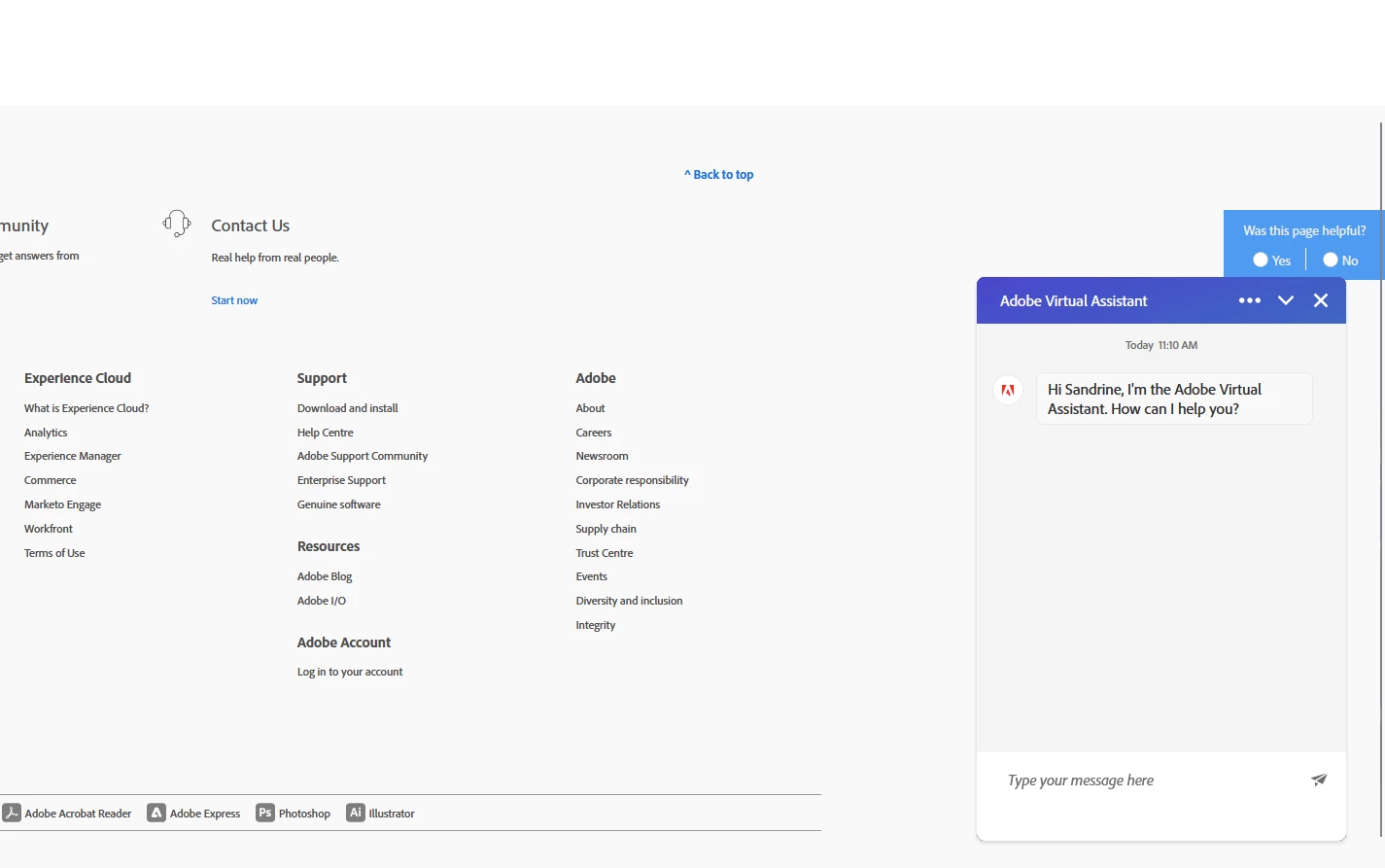Open the Trust Centre link
Image resolution: width=1385 pixels, height=868 pixels.
tap(604, 553)
